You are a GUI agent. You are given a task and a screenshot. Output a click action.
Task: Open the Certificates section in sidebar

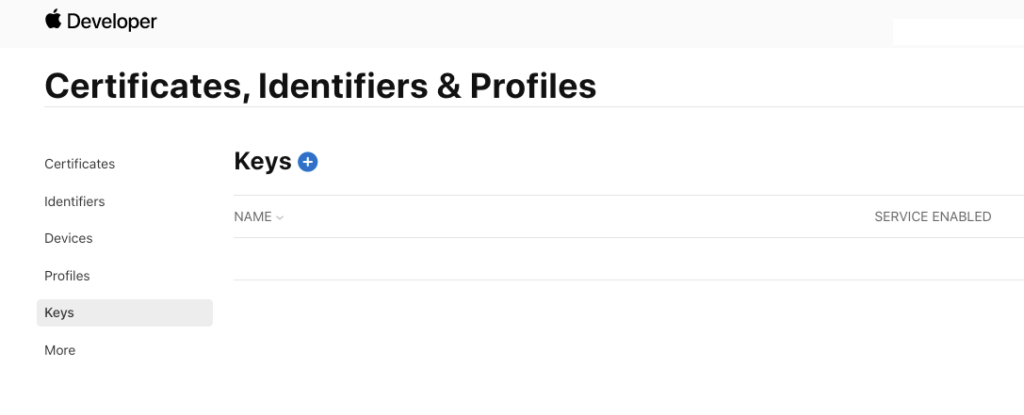[x=80, y=164]
